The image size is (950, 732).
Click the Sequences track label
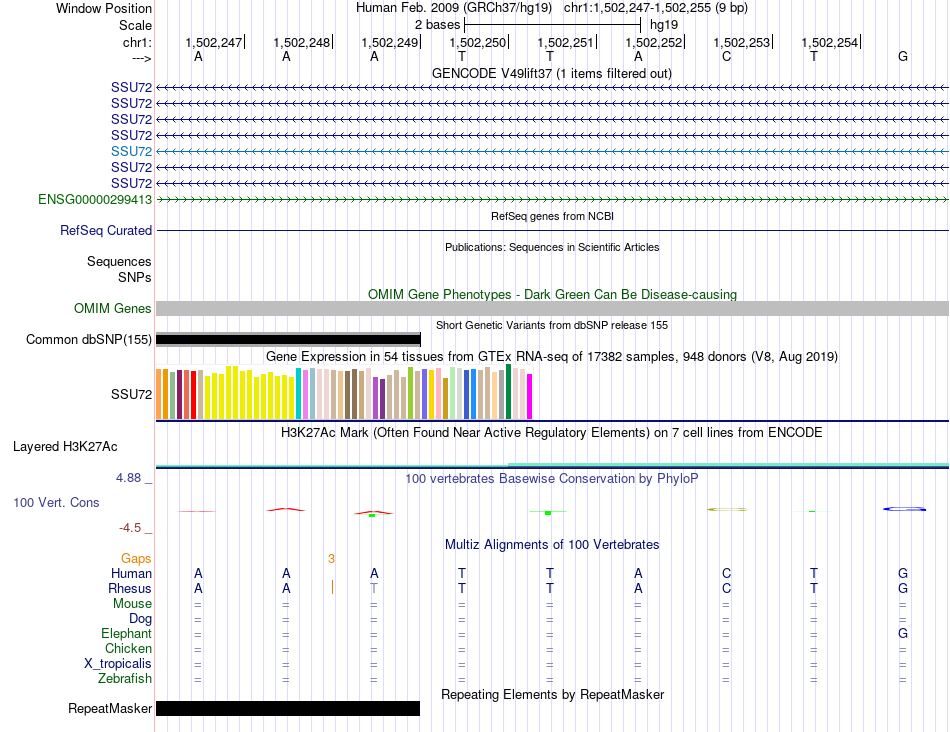point(119,261)
